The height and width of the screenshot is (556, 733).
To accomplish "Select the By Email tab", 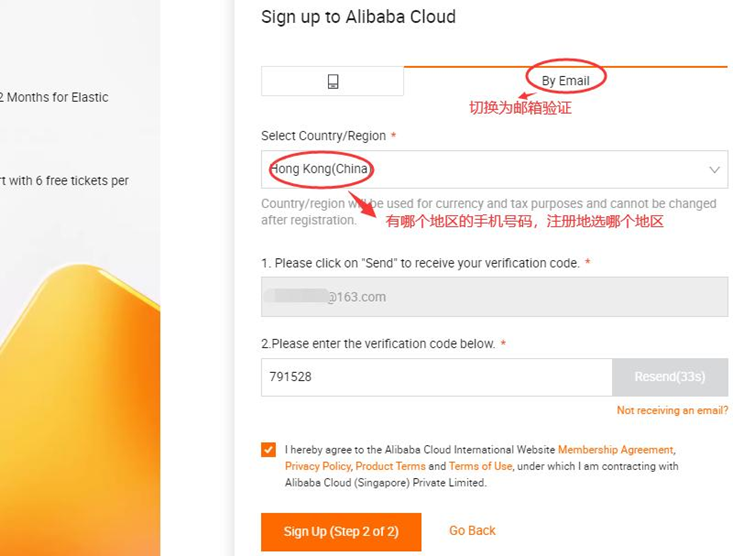I will coord(566,80).
